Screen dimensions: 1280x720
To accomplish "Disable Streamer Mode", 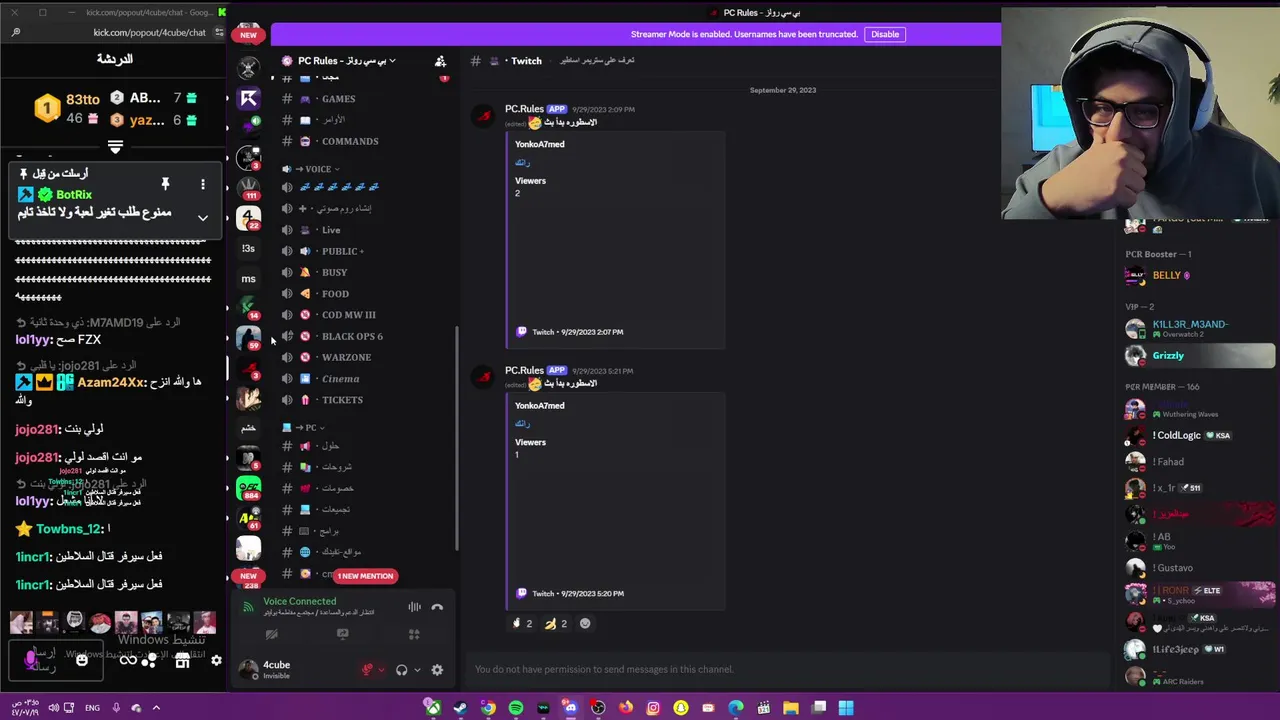I will click(x=885, y=34).
